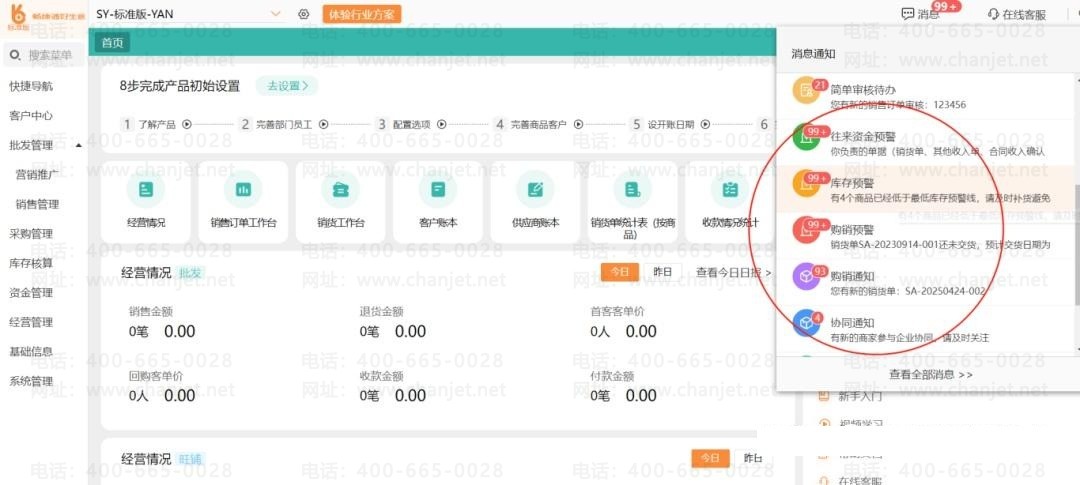Screen dimensions: 1080x485
Task: Click the 收款金额 metric label
Action: [x=381, y=376]
